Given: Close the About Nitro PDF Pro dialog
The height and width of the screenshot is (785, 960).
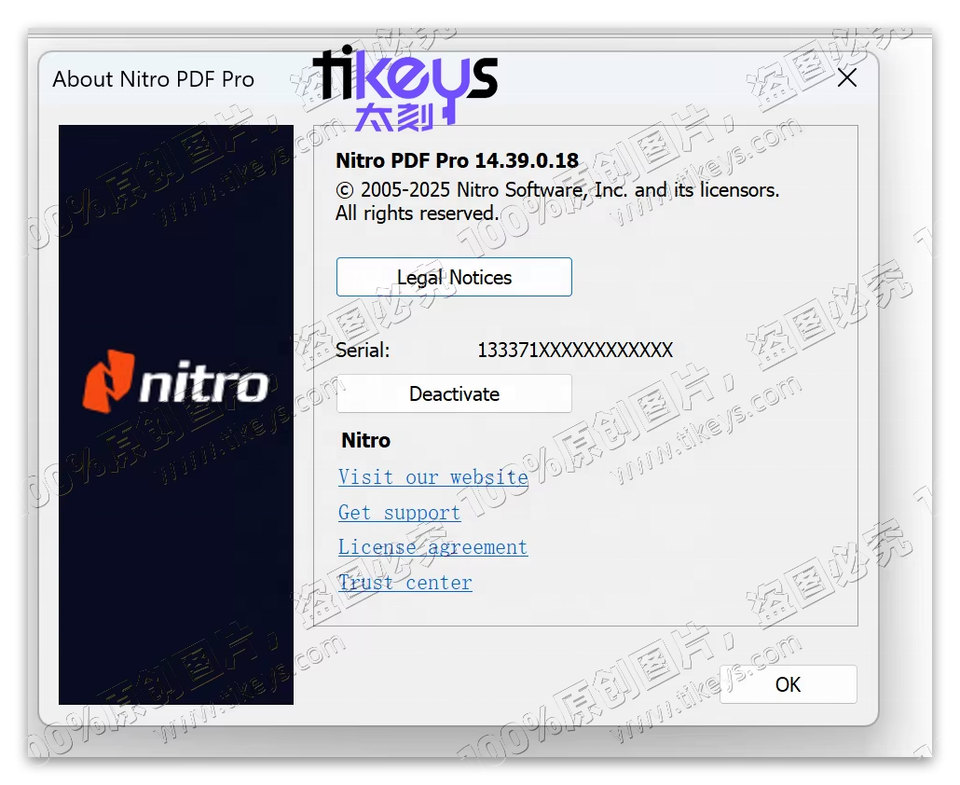Looking at the screenshot, I should pyautogui.click(x=847, y=78).
